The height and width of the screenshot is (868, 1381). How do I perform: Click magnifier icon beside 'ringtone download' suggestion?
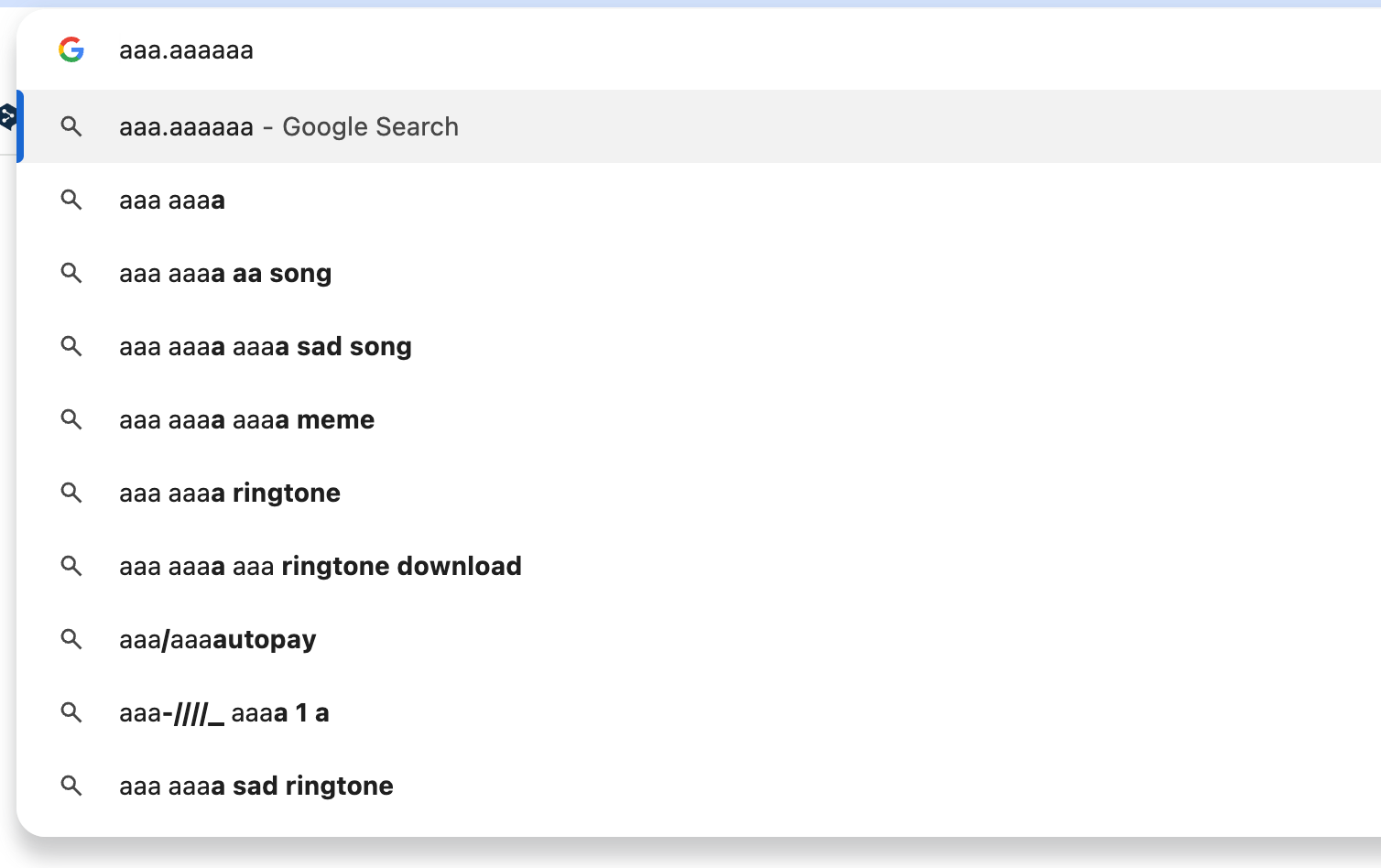tap(71, 566)
